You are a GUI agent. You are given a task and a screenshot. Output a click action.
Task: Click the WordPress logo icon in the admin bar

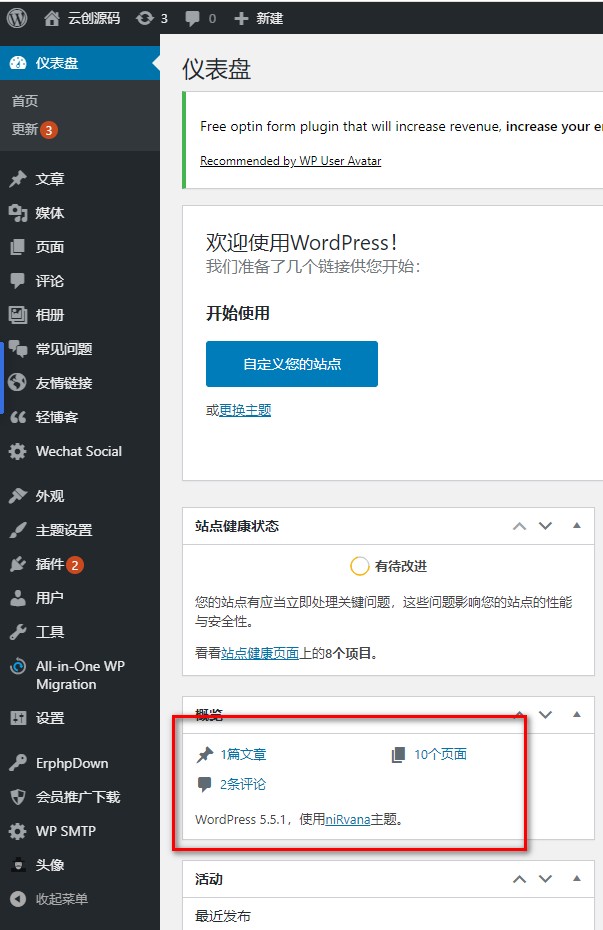pos(17,18)
